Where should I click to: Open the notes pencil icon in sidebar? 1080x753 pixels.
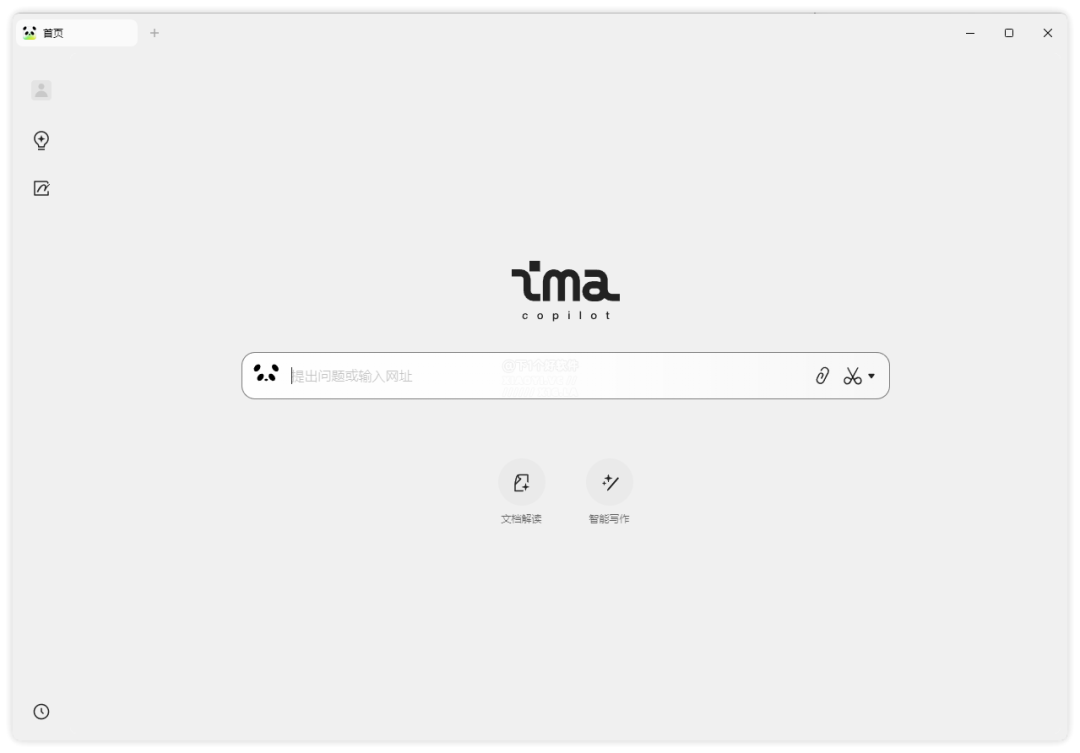(41, 188)
